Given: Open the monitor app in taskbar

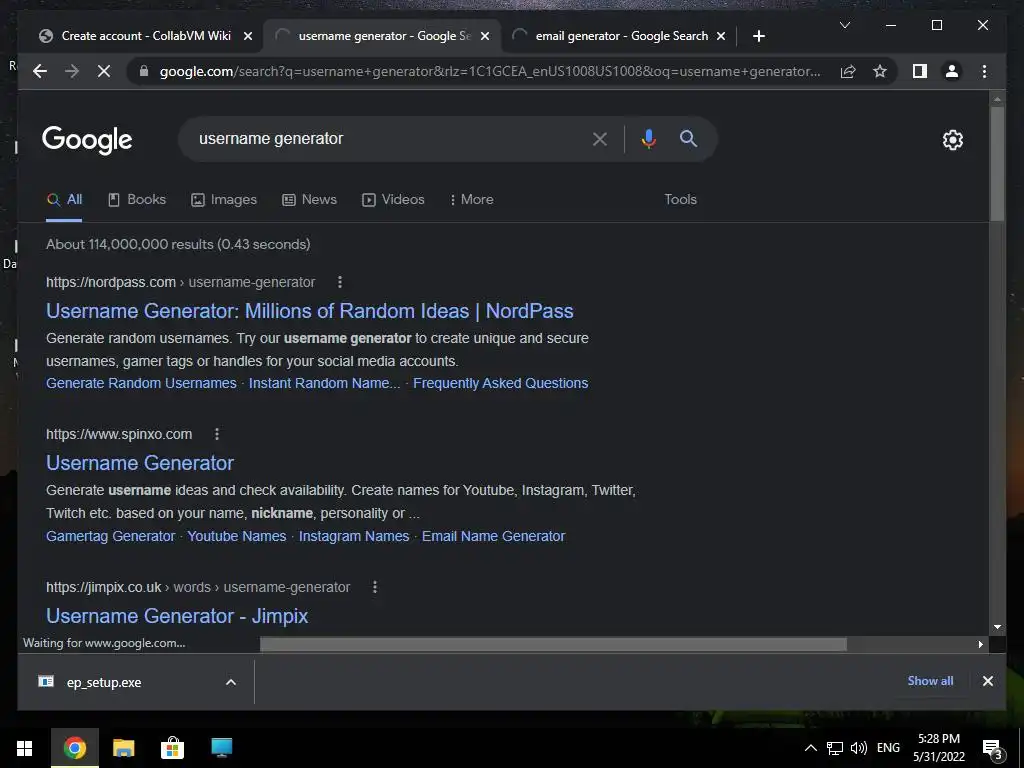Looking at the screenshot, I should [221, 748].
